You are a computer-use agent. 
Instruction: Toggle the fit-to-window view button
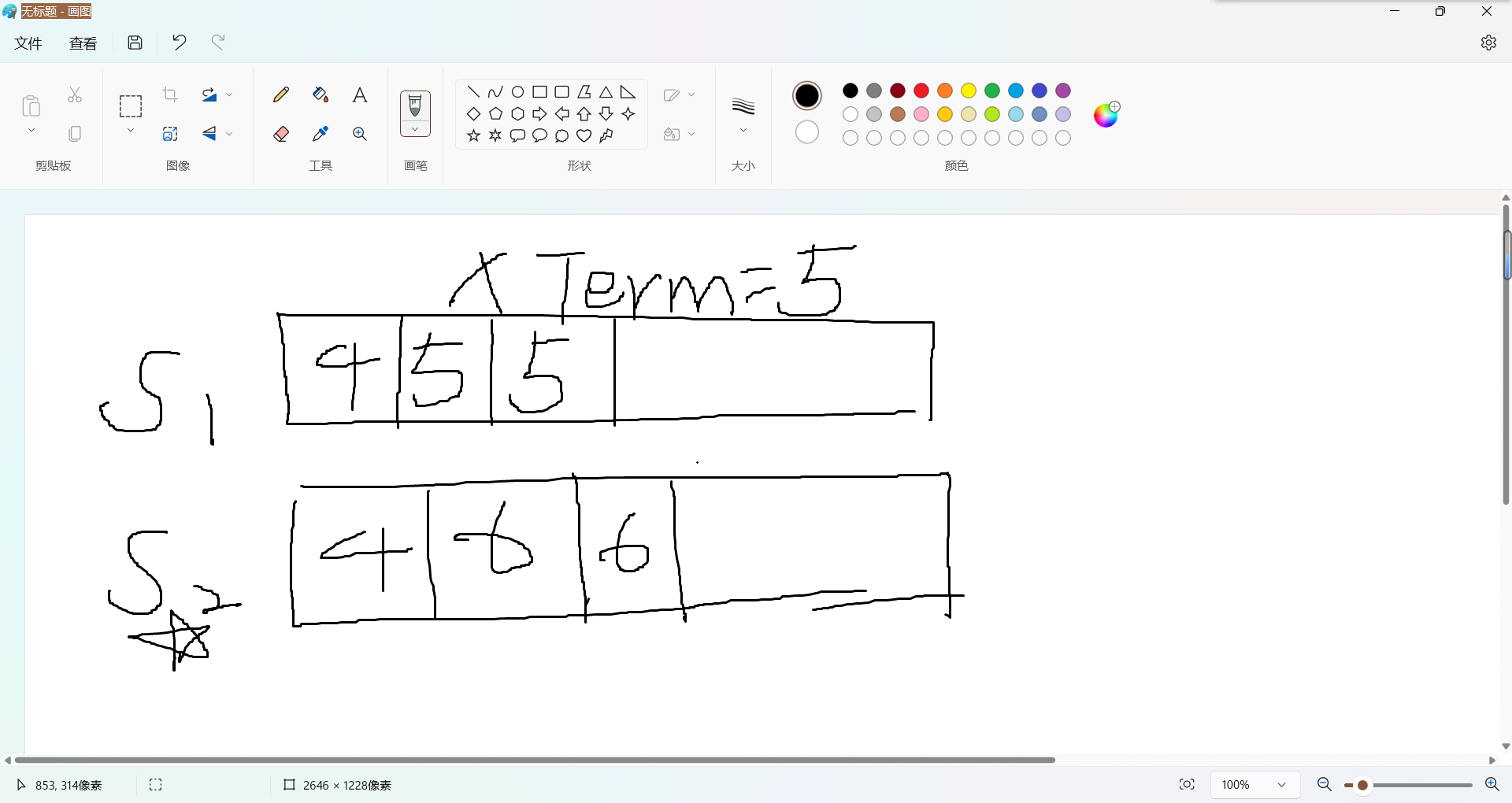[1187, 784]
